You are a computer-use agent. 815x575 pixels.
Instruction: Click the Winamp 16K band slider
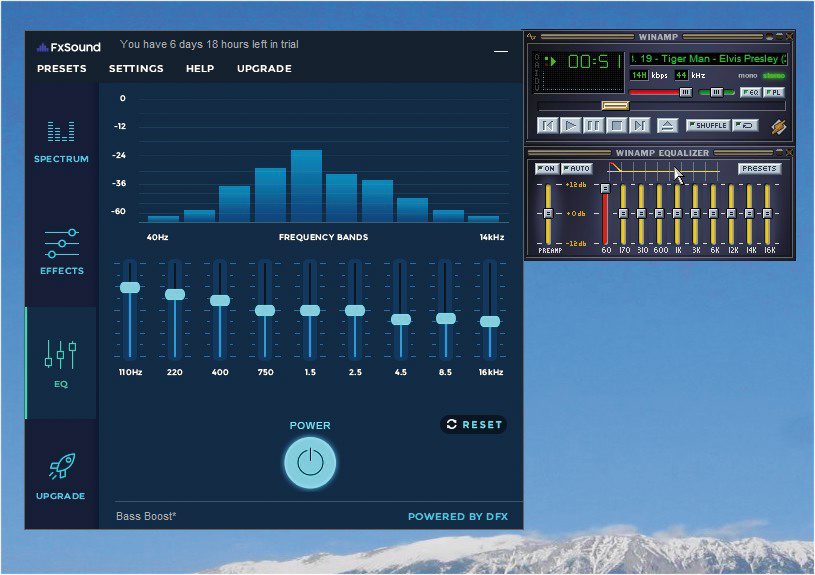tap(767, 214)
